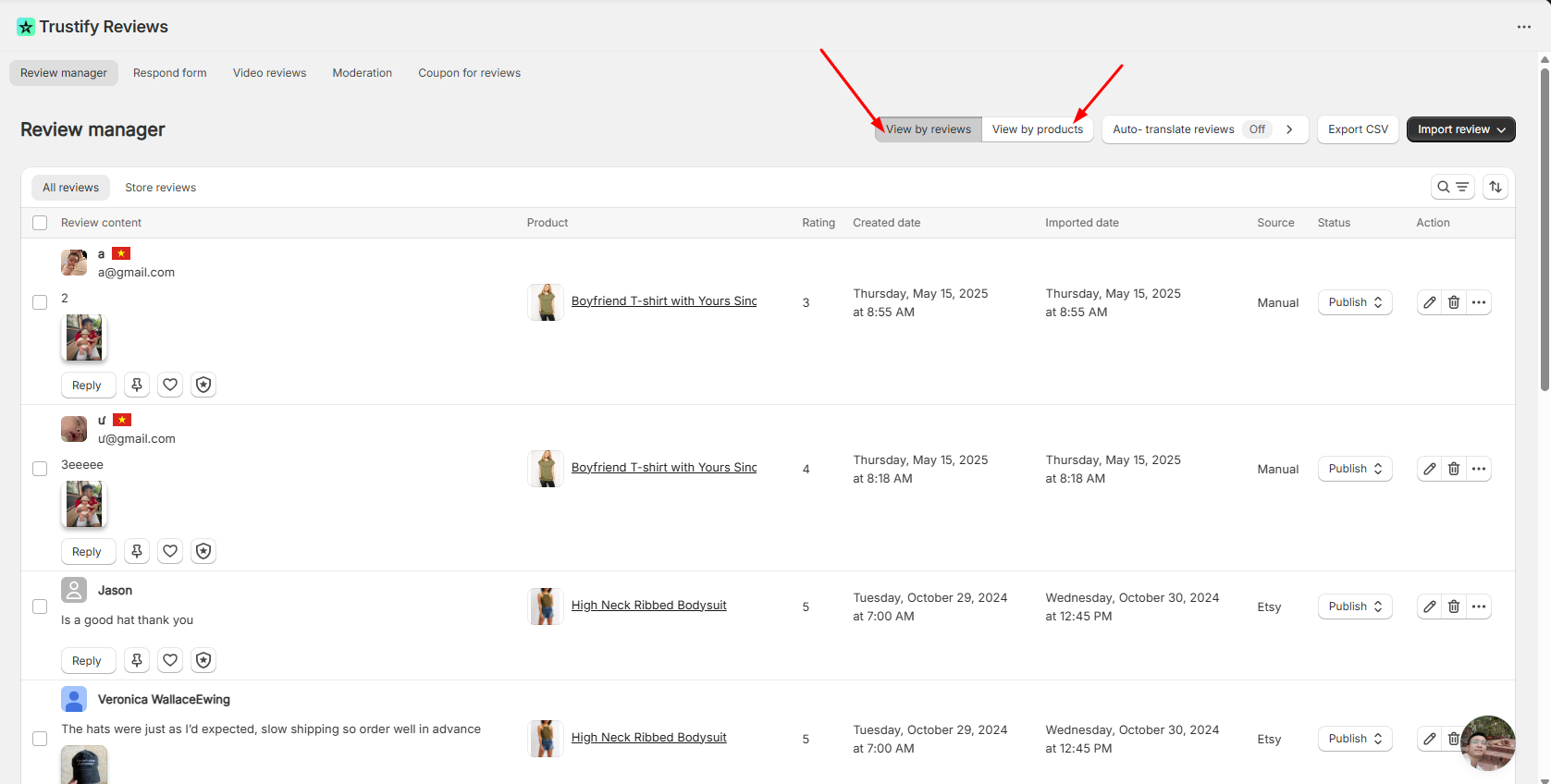This screenshot has width=1551, height=784.
Task: Pin the a@gmail.com review
Action: 137,385
